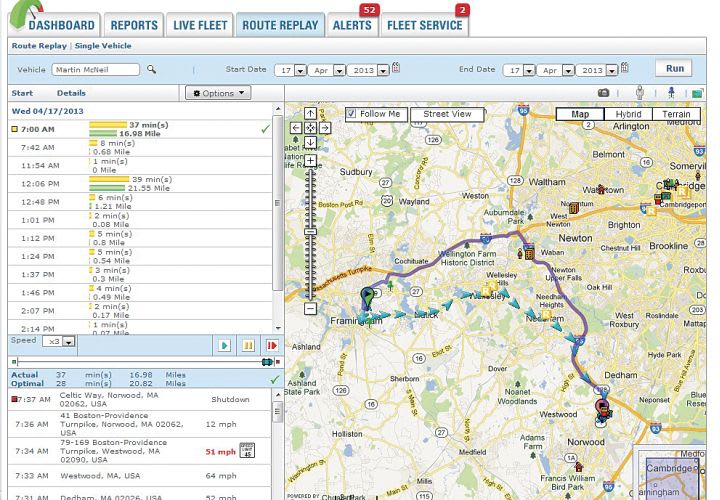Image resolution: width=720 pixels, height=500 pixels.
Task: Click the green map expand icon
Action: (x=697, y=93)
